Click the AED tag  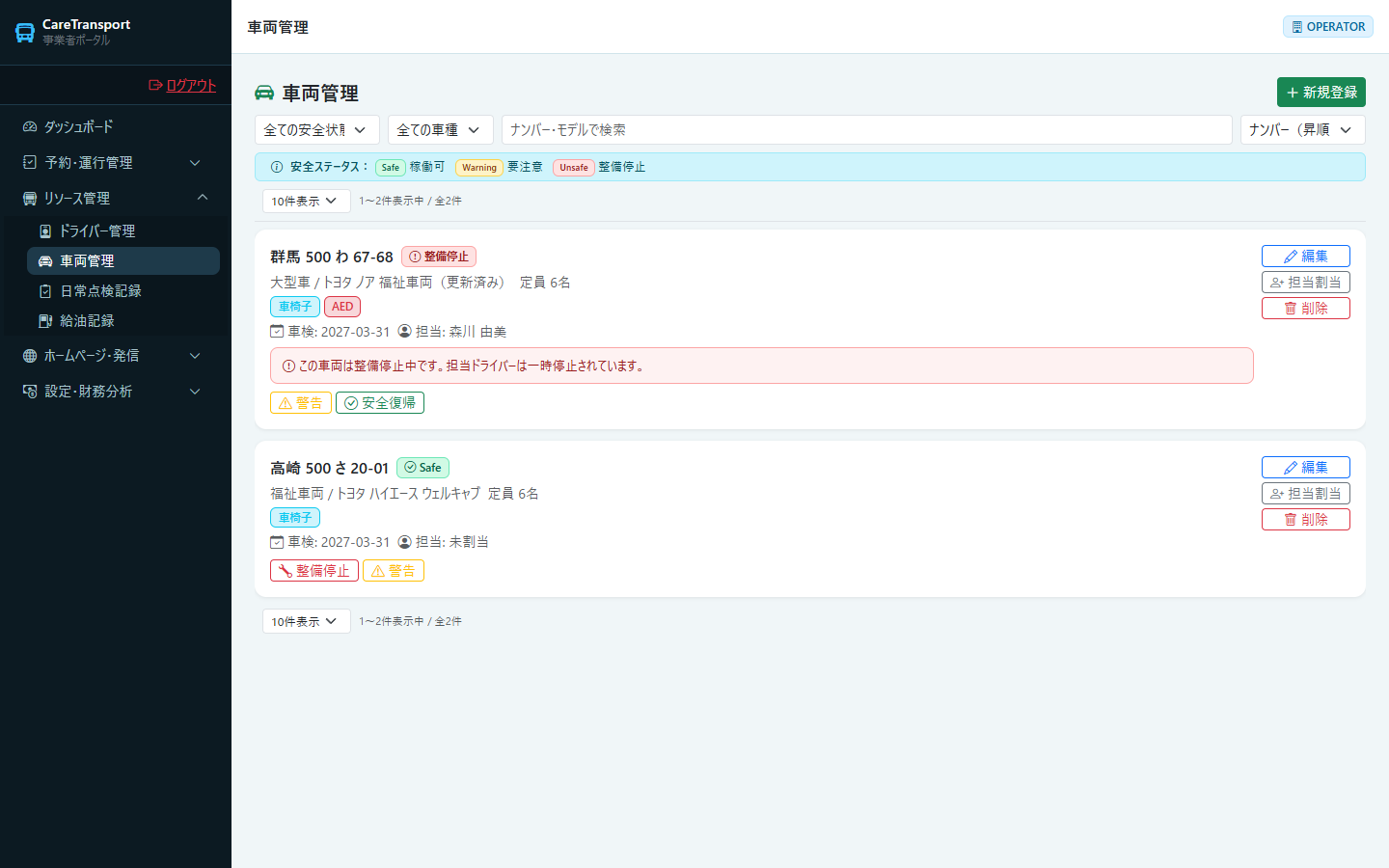pyautogui.click(x=342, y=307)
